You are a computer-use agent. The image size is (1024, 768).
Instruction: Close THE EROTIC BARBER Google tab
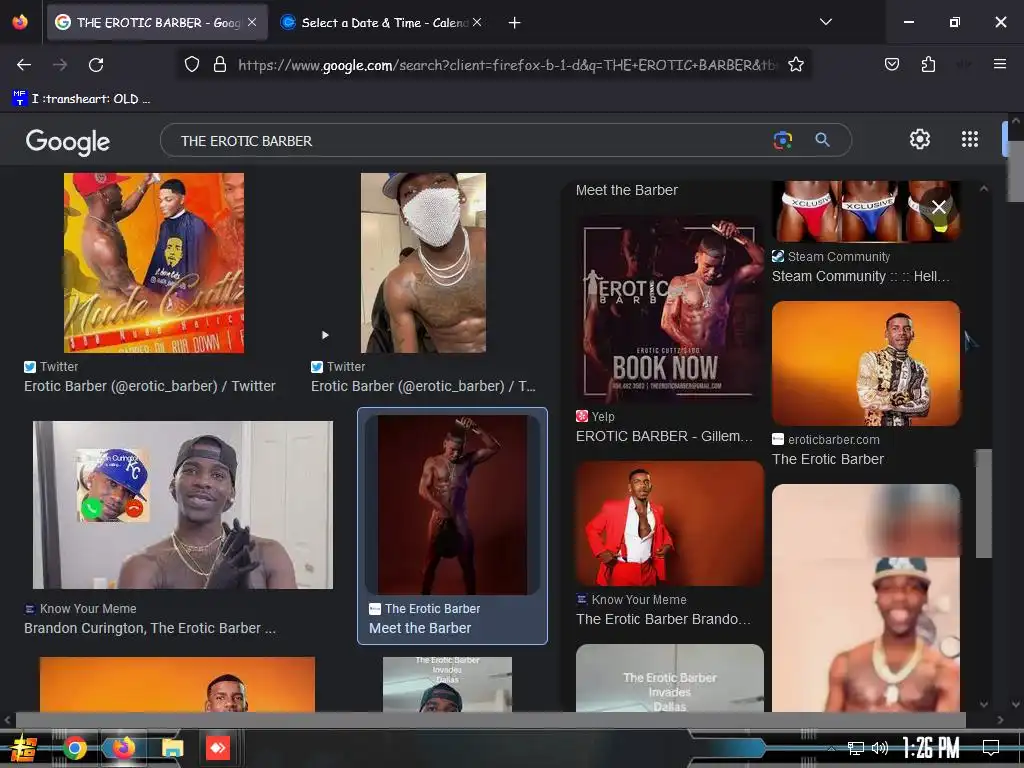pyautogui.click(x=252, y=23)
